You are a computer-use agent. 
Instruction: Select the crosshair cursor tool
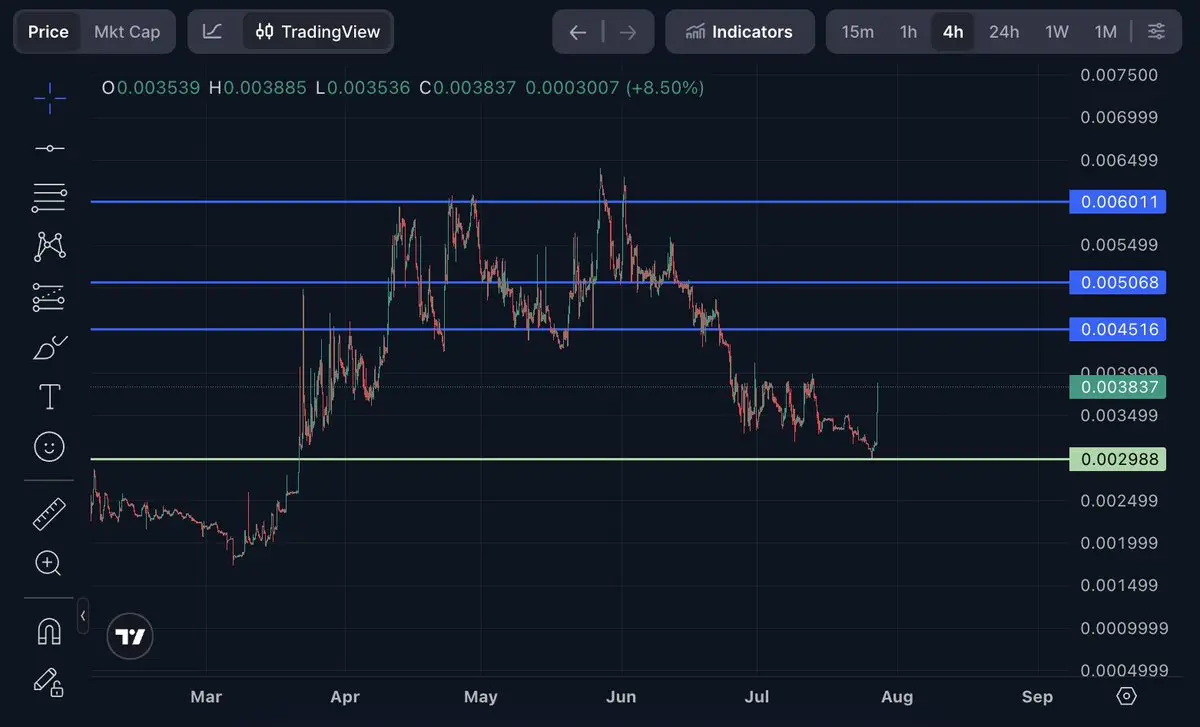point(49,97)
